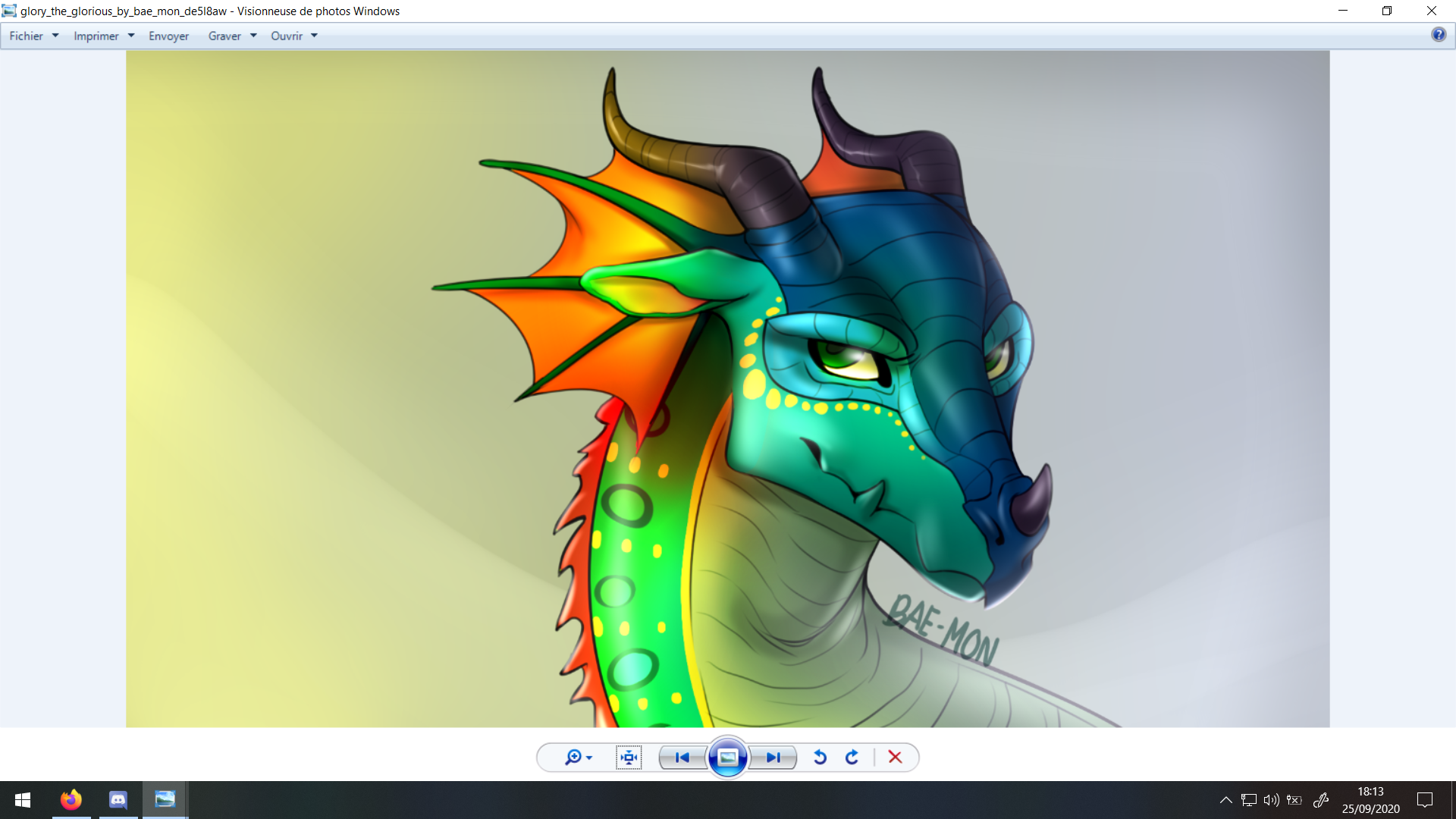Viewport: 1456px width, 819px height.
Task: Click the Envoyer menu item
Action: pos(168,36)
